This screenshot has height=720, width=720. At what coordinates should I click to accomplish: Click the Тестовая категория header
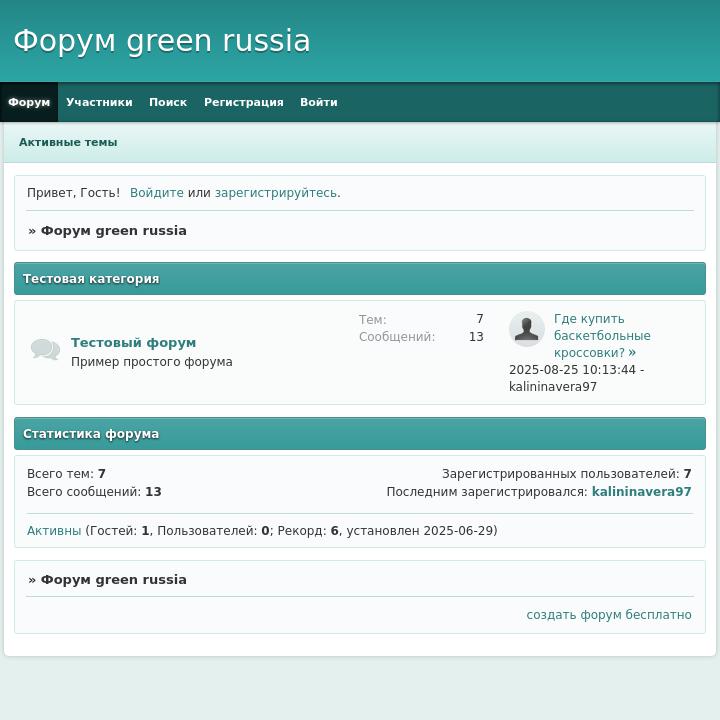click(x=91, y=279)
